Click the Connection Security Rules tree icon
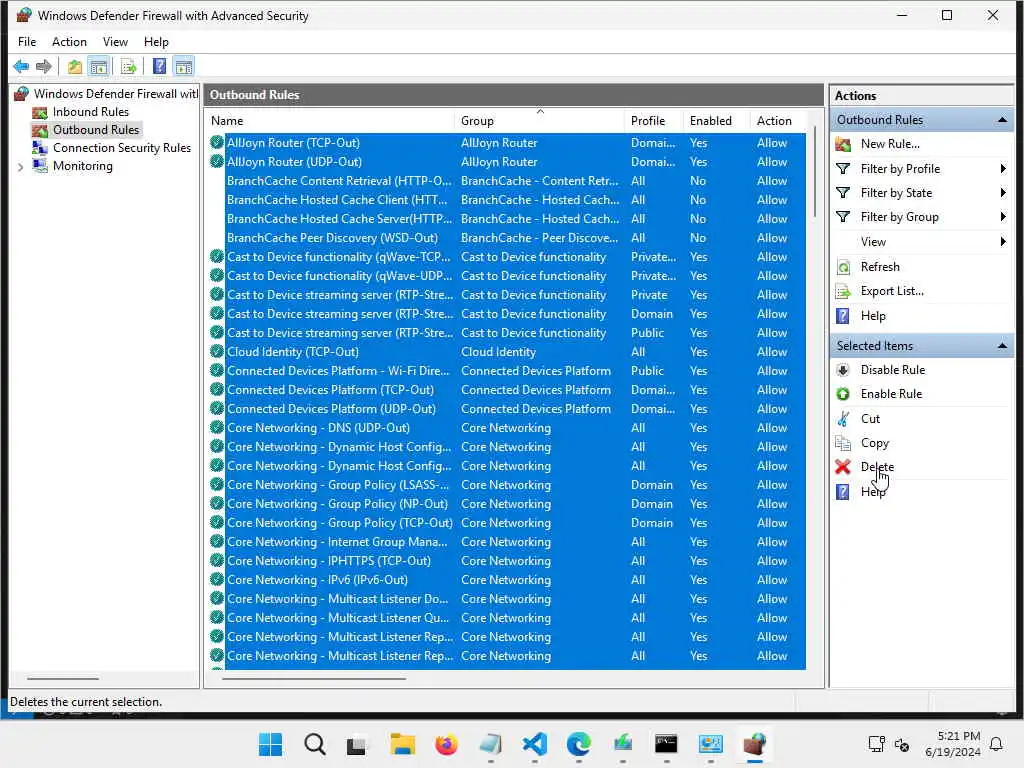The height and width of the screenshot is (768, 1024). [40, 148]
